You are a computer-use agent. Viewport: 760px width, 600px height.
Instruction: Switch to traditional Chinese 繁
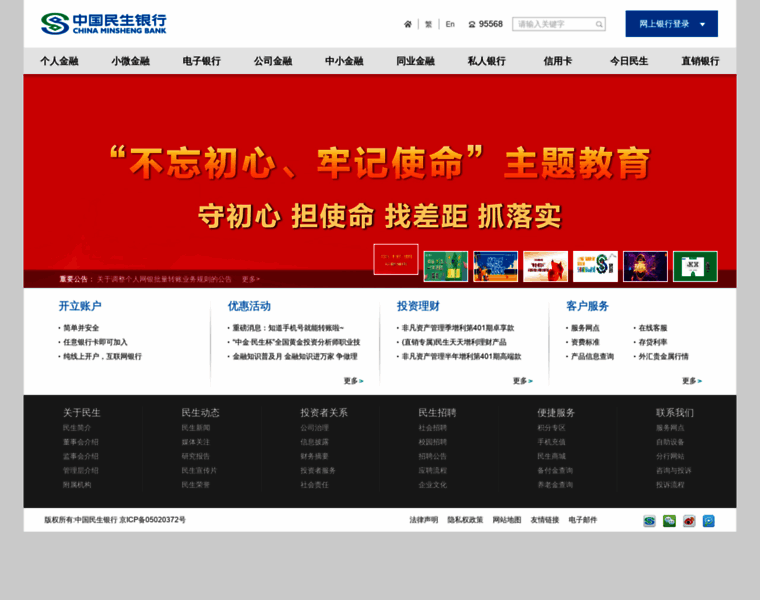[x=429, y=24]
